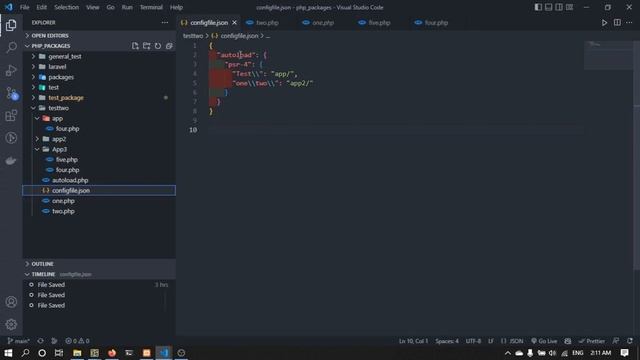
Task: Open the File menu
Action: click(24, 7)
